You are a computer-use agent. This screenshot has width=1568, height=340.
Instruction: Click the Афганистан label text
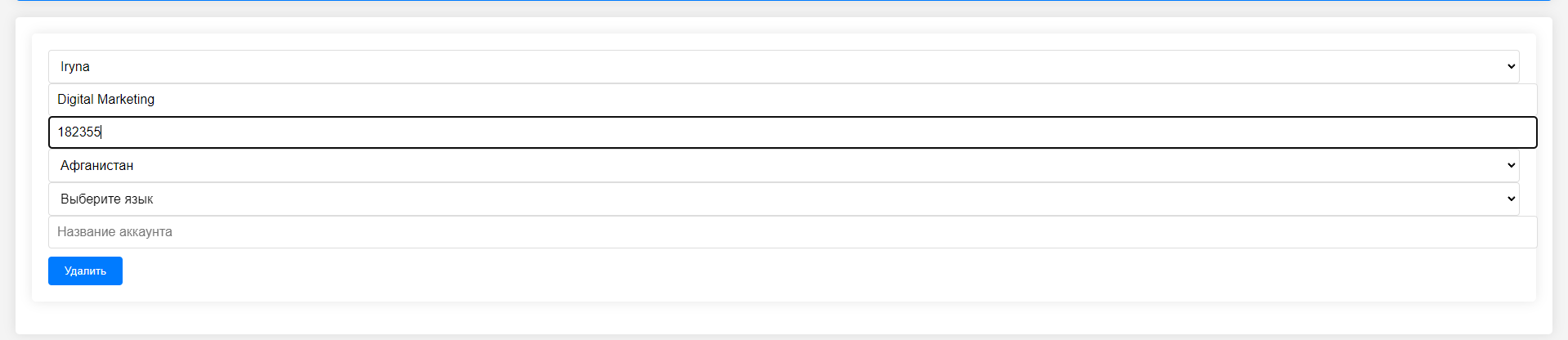(x=96, y=165)
